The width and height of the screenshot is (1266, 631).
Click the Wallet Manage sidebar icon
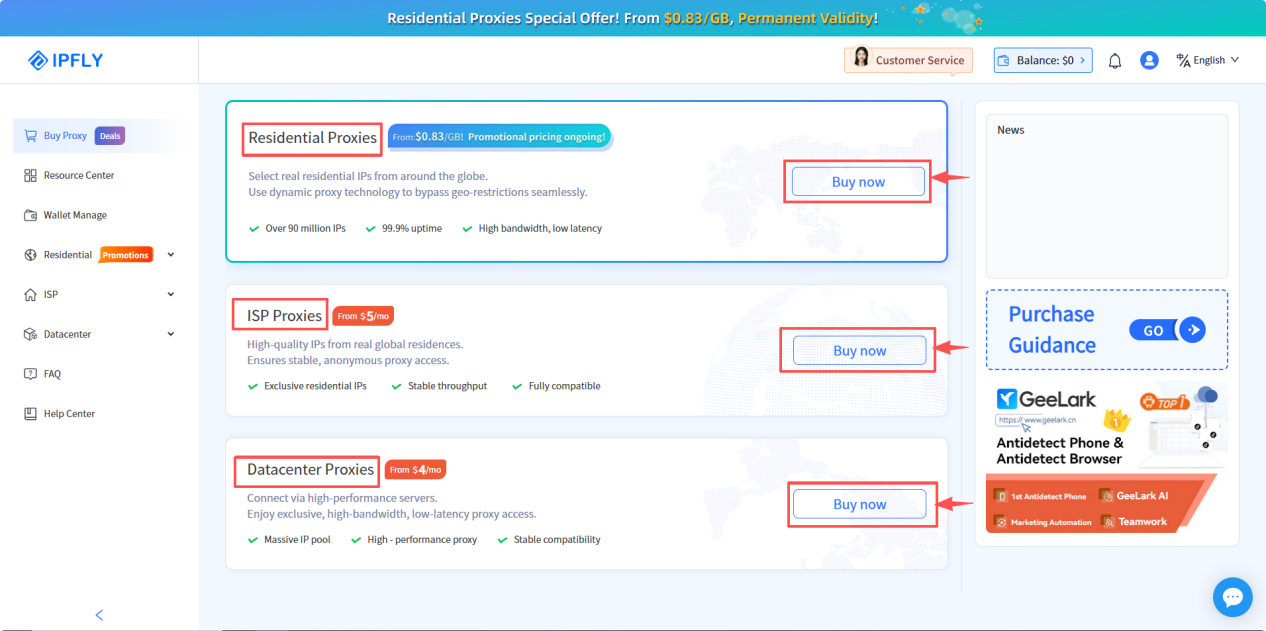point(30,215)
